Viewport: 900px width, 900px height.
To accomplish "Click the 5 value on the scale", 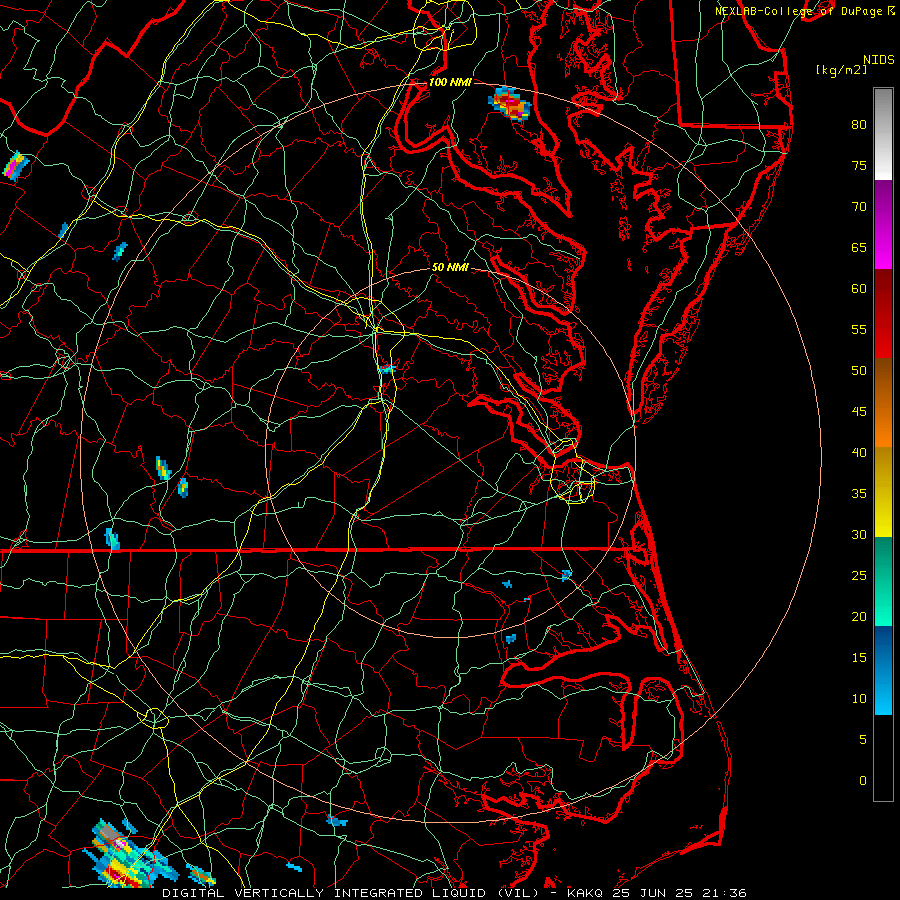I will 863,739.
